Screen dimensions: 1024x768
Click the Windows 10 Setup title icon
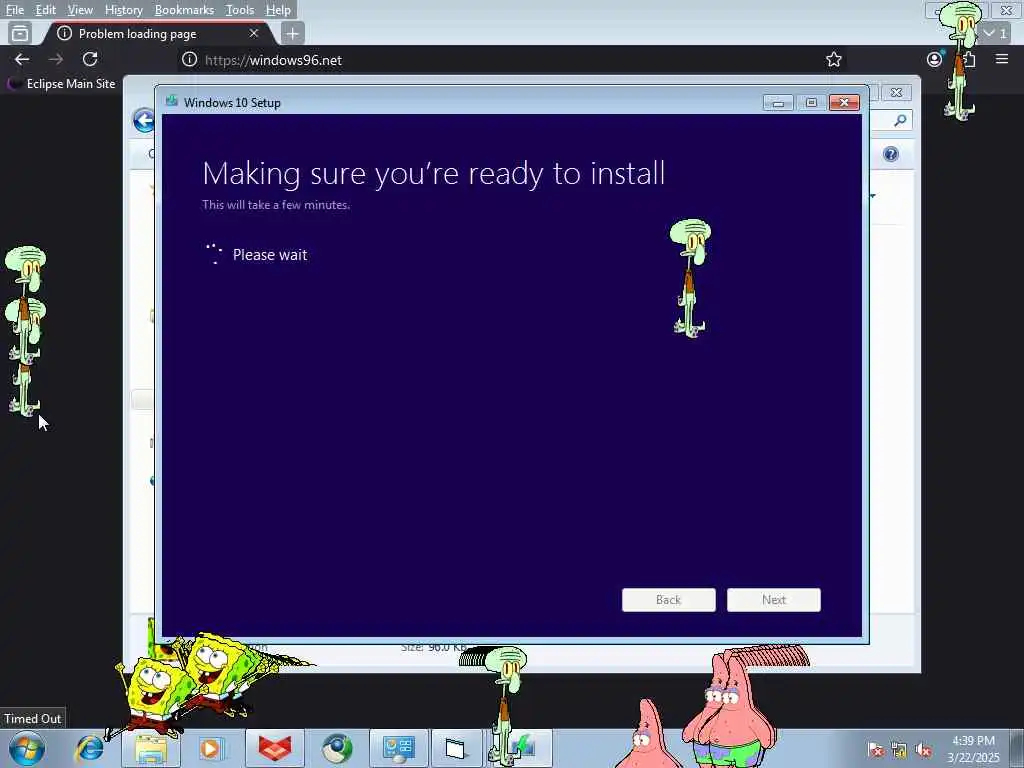pyautogui.click(x=172, y=101)
